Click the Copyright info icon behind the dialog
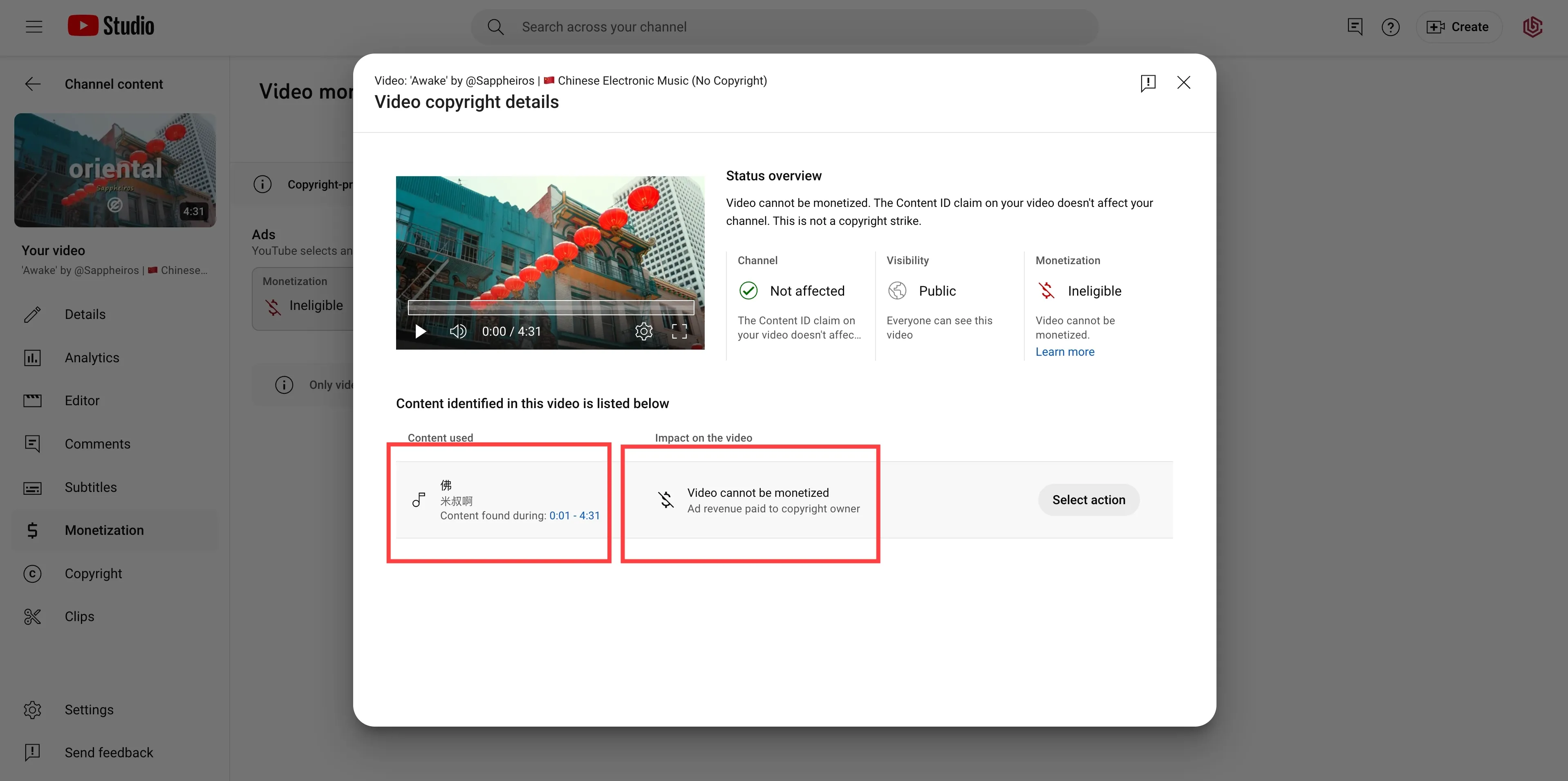 click(262, 184)
